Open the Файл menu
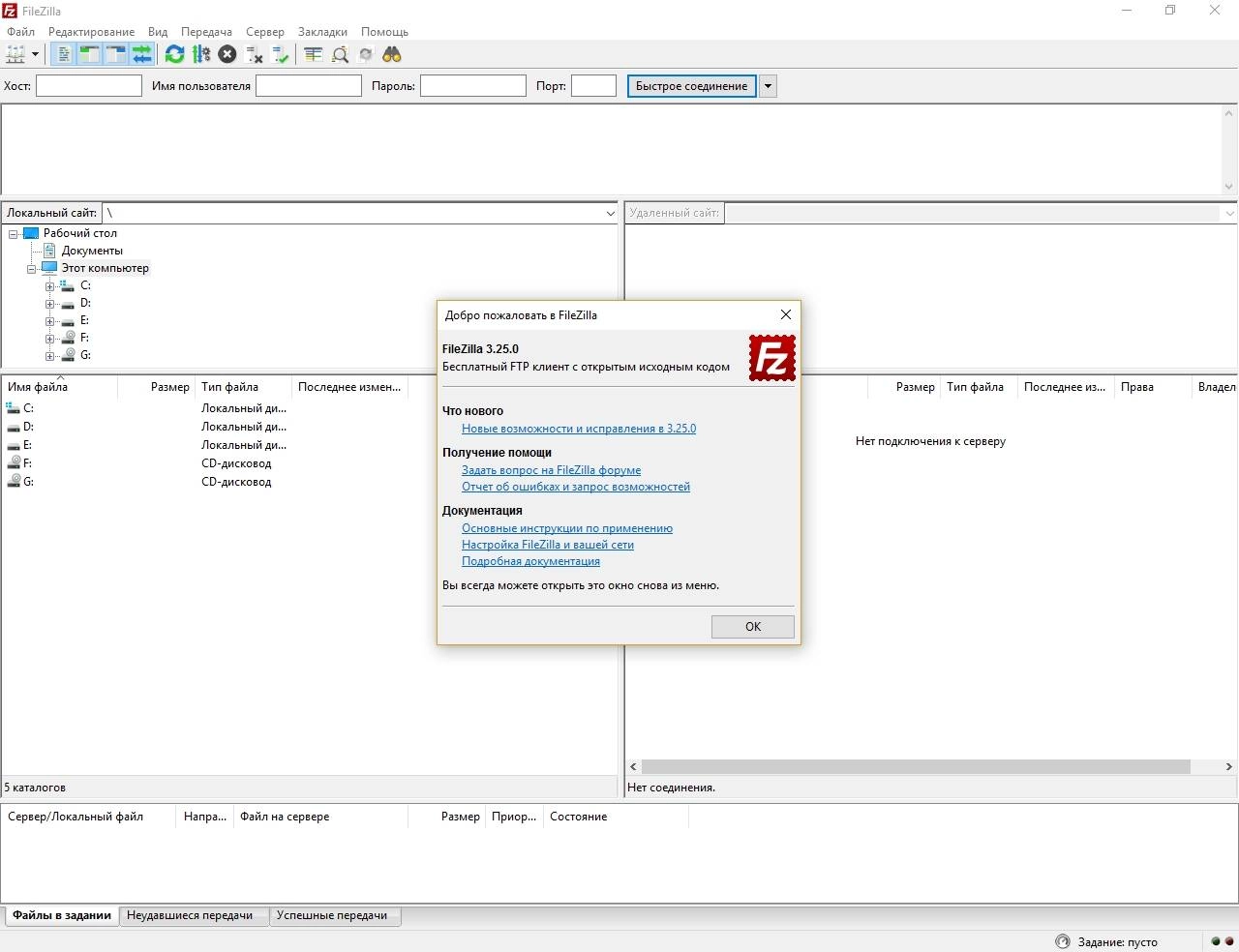Viewport: 1239px width, 952px height. coord(21,32)
